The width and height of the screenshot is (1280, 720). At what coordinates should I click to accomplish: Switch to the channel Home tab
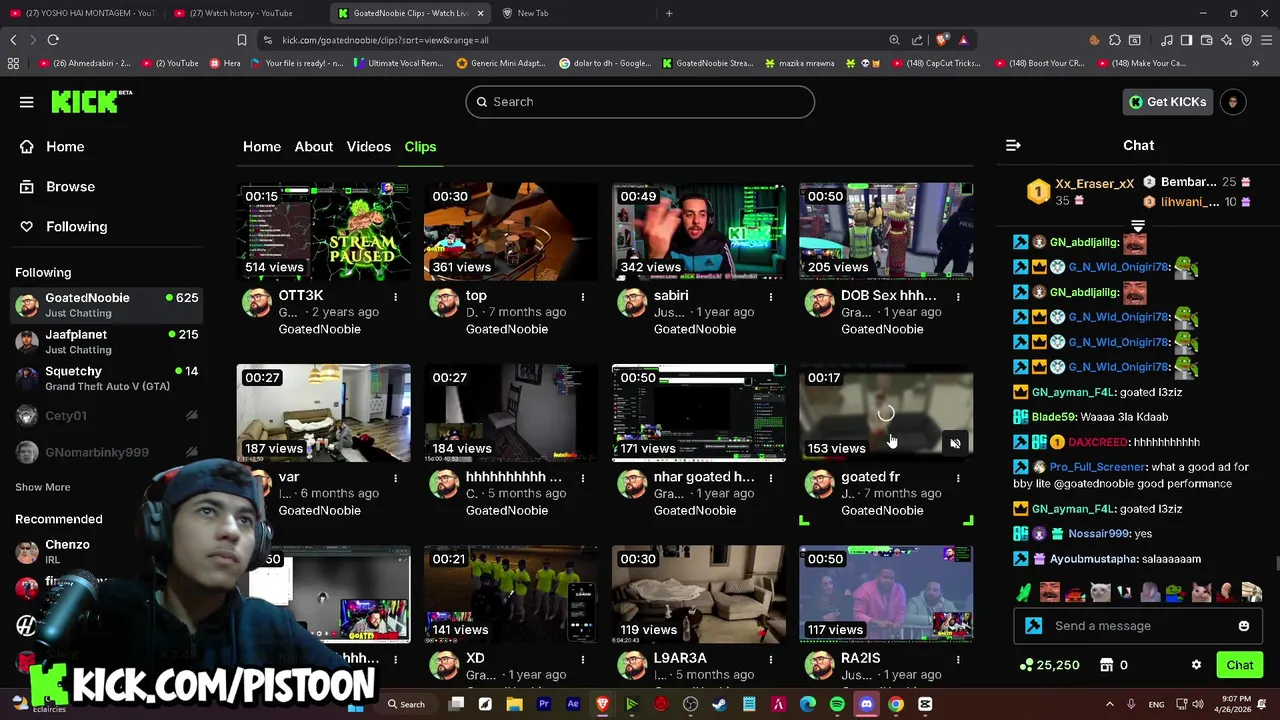coord(262,147)
